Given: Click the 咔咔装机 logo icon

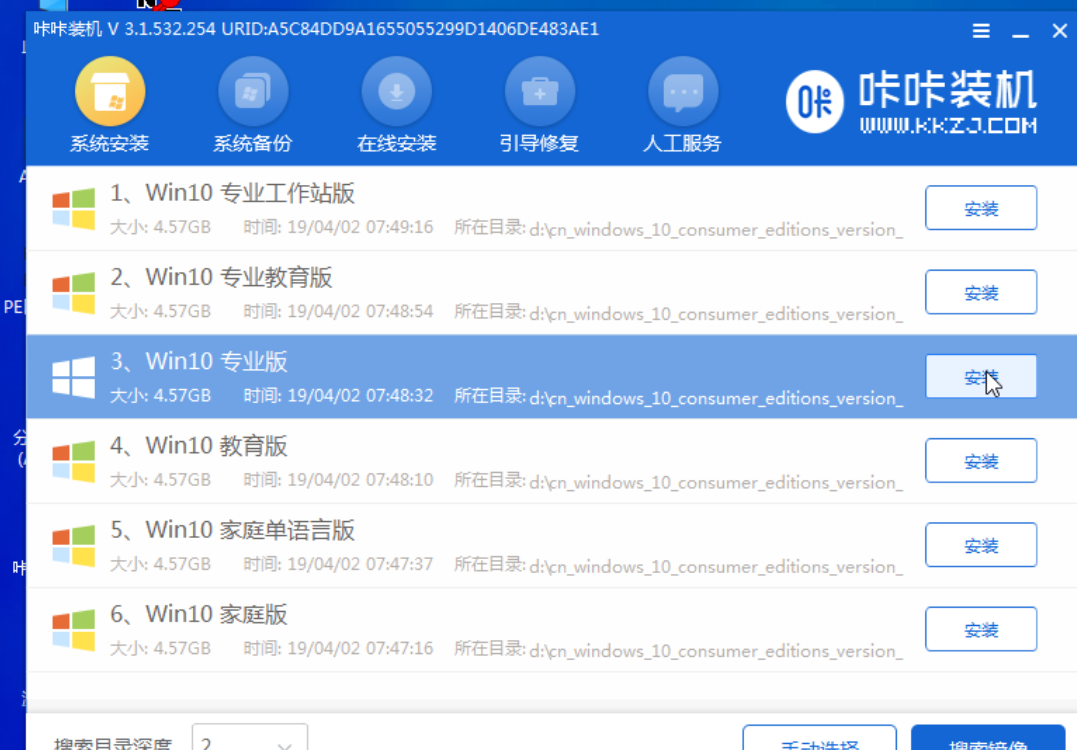Looking at the screenshot, I should pos(815,102).
